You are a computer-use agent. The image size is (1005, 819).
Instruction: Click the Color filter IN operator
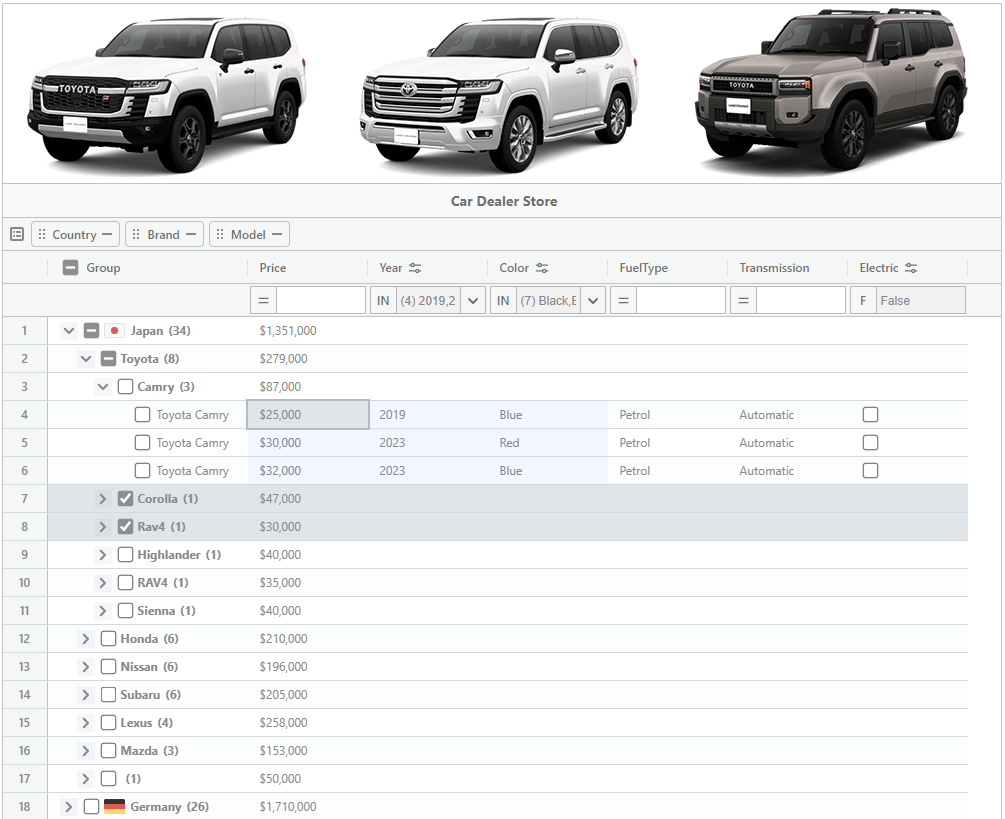click(503, 301)
